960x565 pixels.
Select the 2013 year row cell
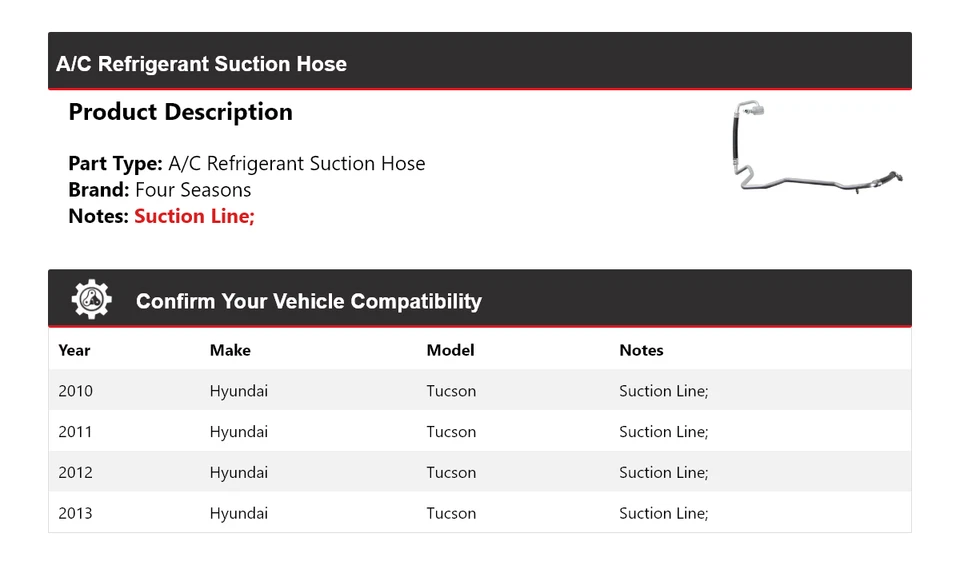tap(75, 514)
